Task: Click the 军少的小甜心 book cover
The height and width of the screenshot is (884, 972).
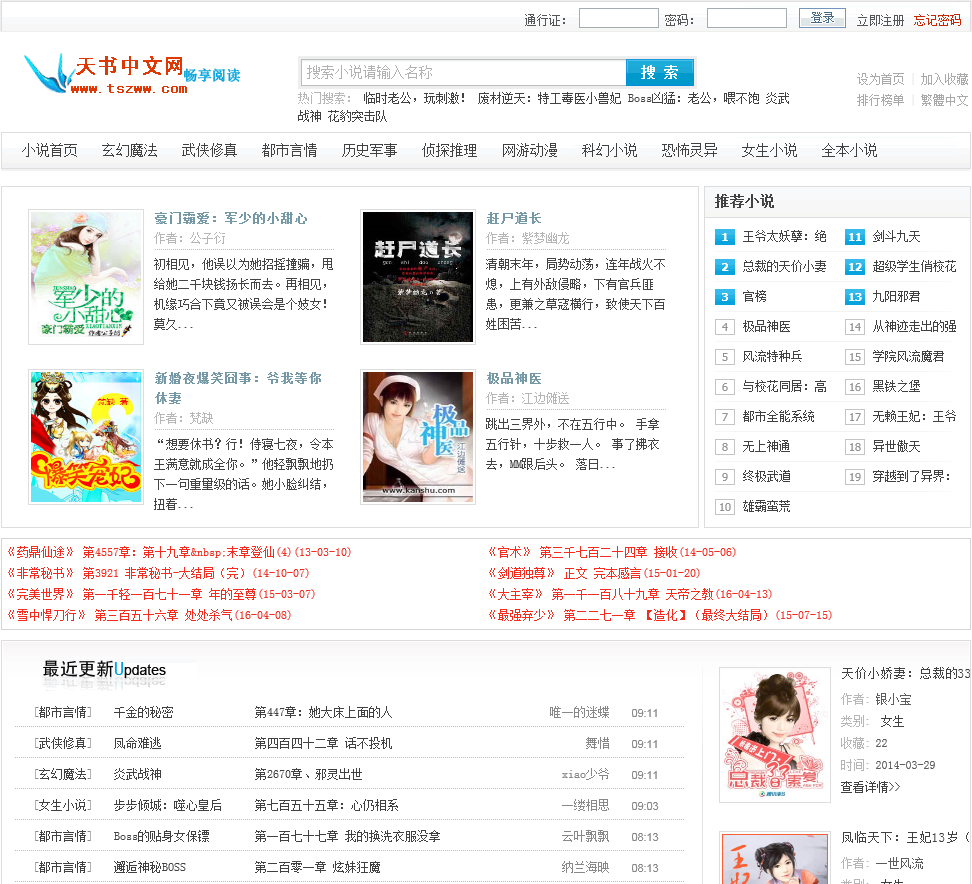Action: coord(86,276)
